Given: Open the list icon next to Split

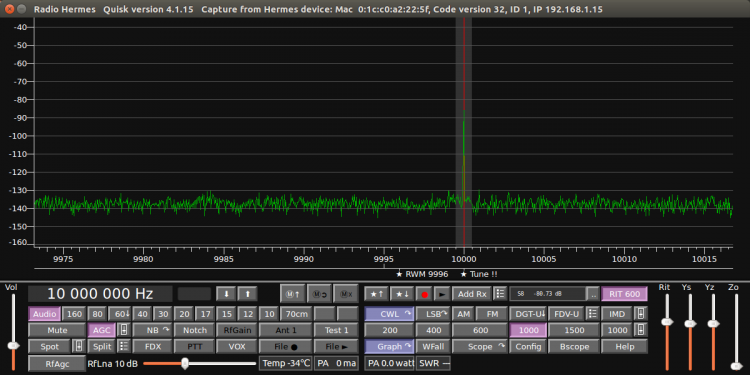Looking at the screenshot, I should tap(124, 347).
